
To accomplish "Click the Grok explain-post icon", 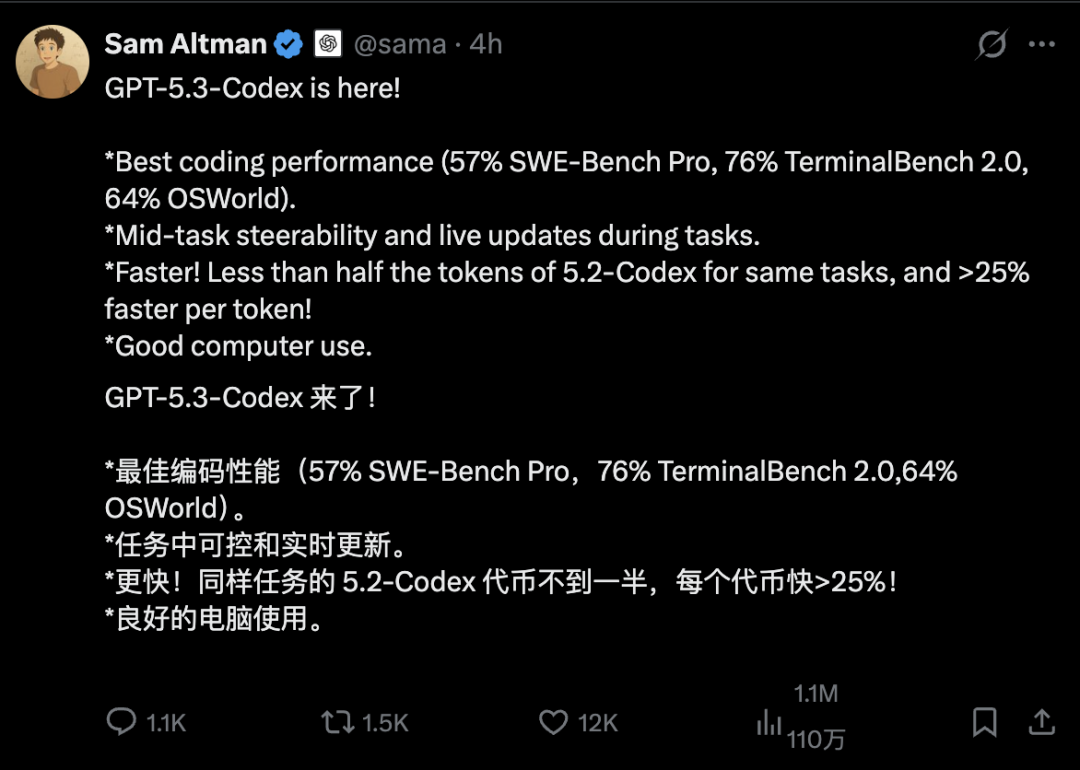I will [x=992, y=45].
